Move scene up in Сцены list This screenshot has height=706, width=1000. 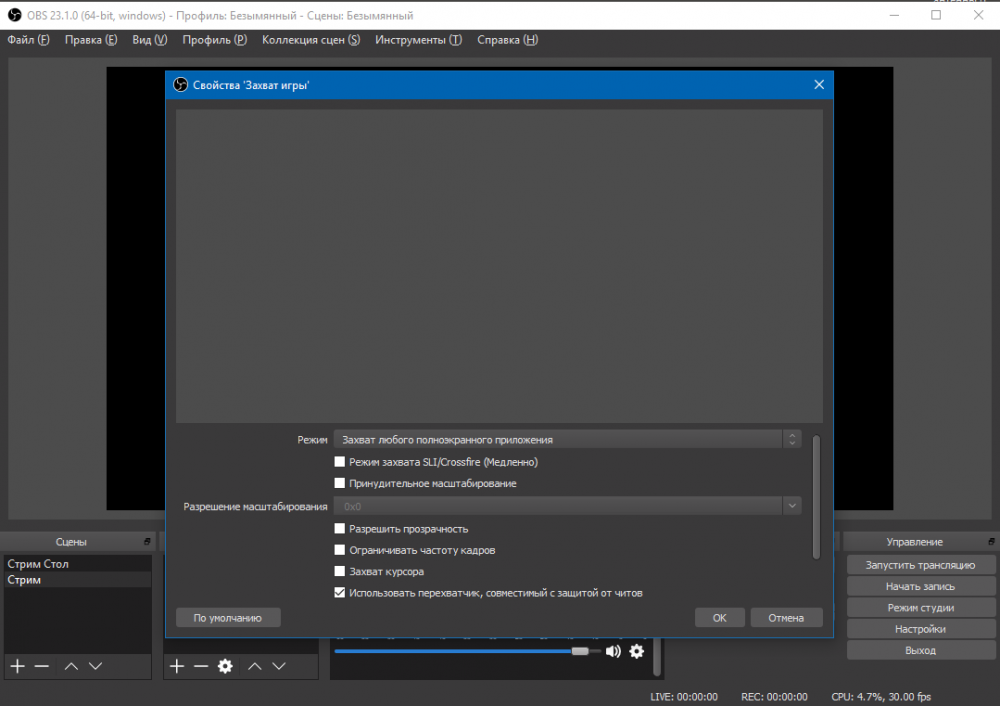point(71,666)
